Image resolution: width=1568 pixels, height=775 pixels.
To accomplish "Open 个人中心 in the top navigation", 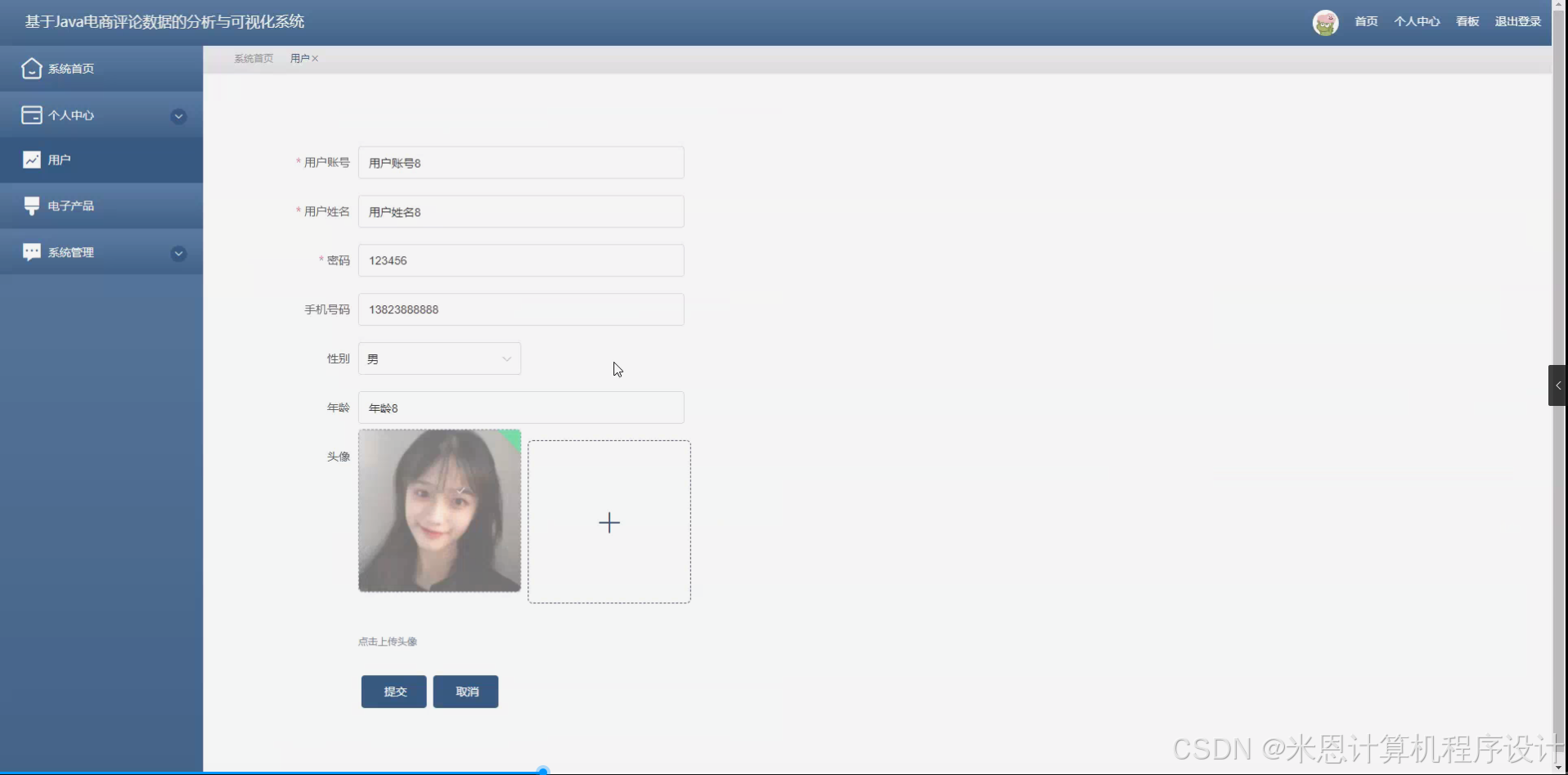I will pos(1417,21).
